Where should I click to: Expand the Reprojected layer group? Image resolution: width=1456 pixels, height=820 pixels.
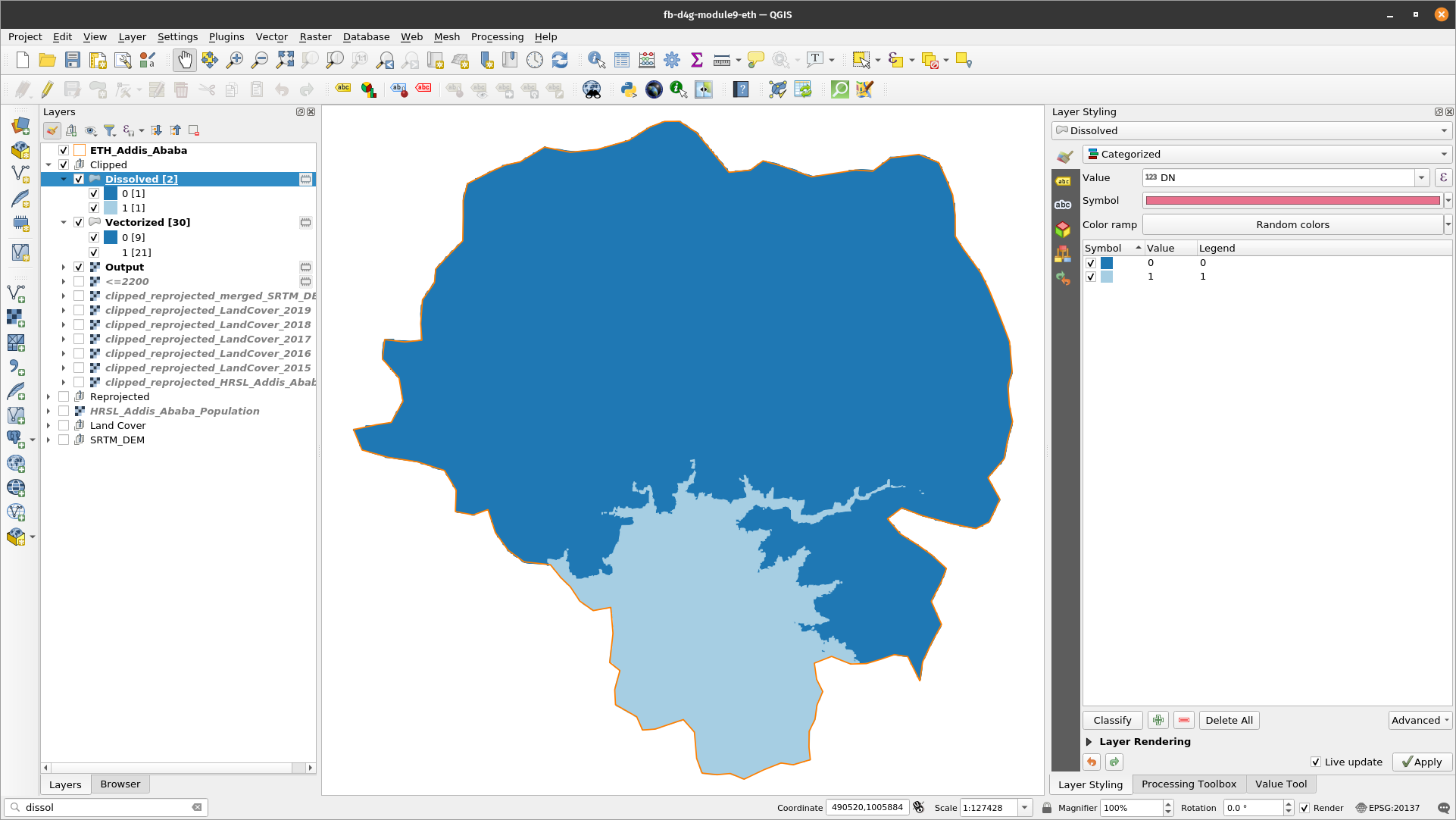click(x=48, y=396)
